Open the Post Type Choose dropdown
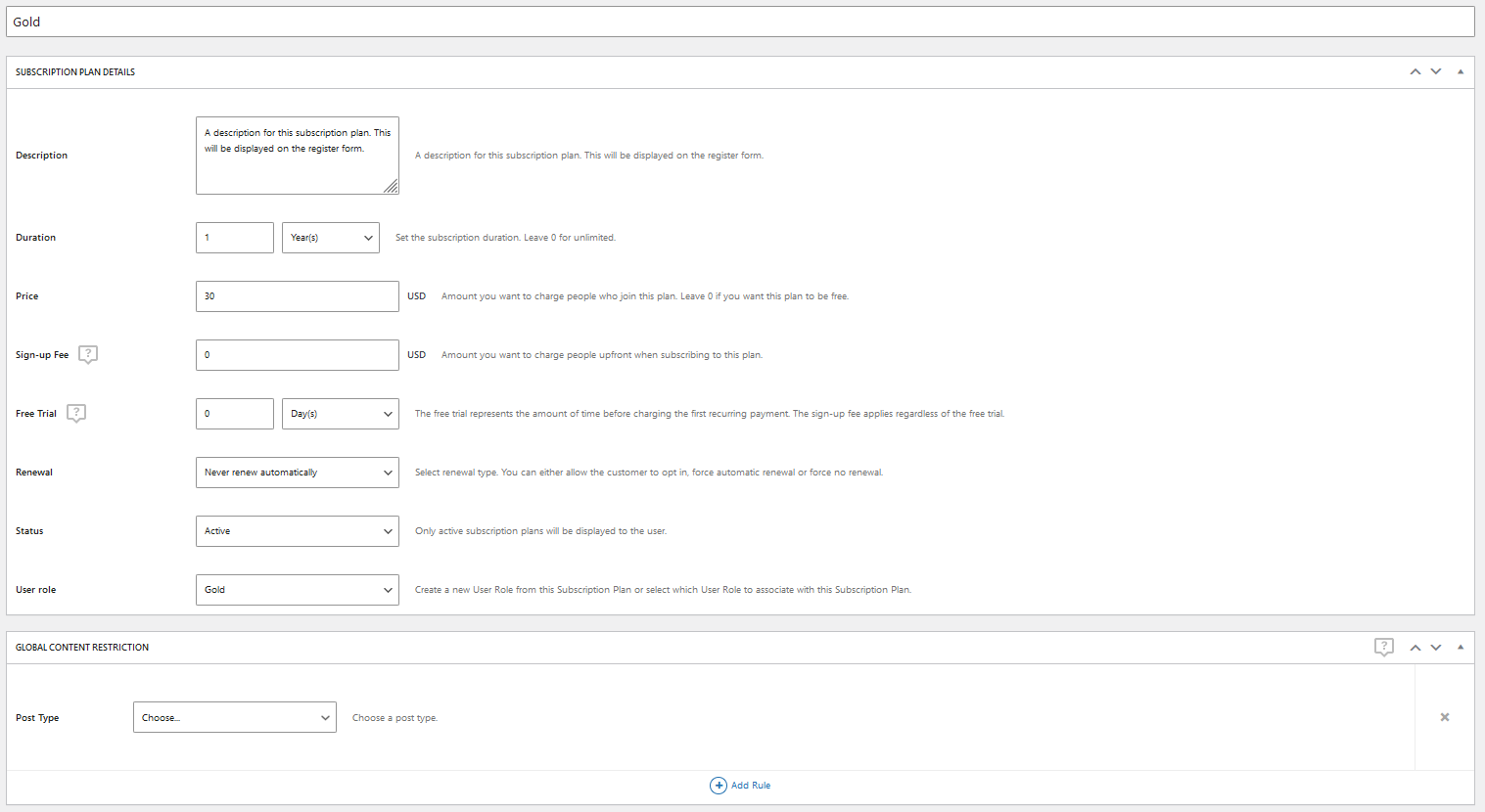Viewport: 1485px width, 812px height. (234, 717)
